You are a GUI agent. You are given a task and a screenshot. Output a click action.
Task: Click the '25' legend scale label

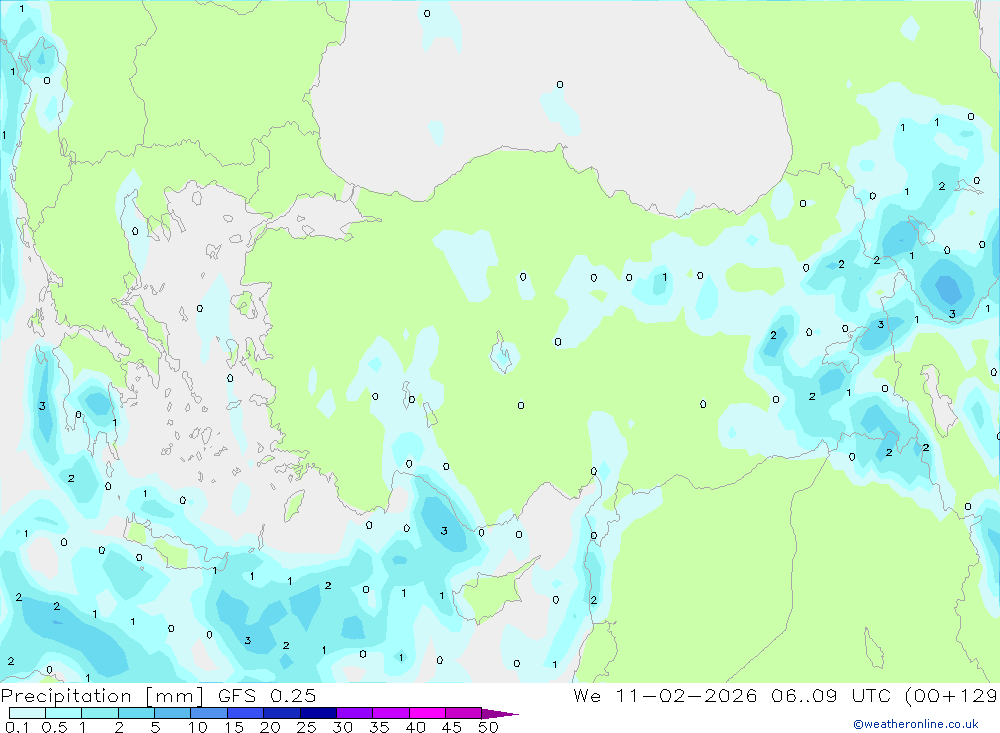(x=306, y=727)
